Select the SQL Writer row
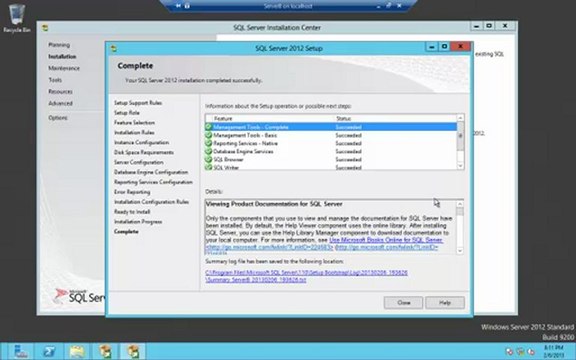The height and width of the screenshot is (360, 576). [x=331, y=167]
